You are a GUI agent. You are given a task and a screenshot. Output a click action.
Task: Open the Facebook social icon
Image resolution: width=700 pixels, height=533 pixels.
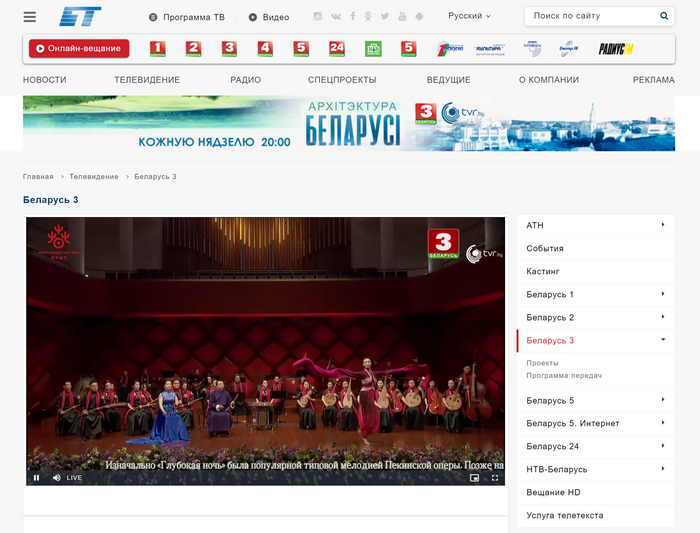click(353, 17)
